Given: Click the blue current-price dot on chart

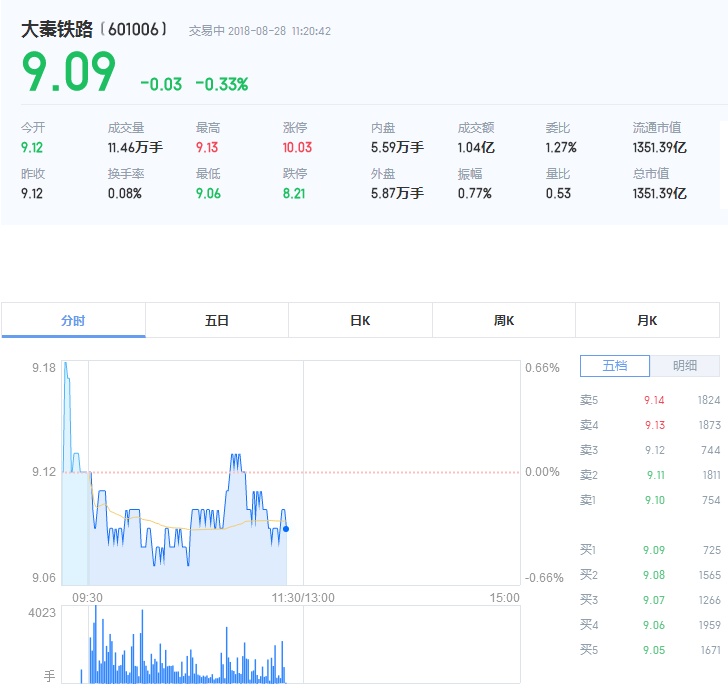Looking at the screenshot, I should point(286,529).
